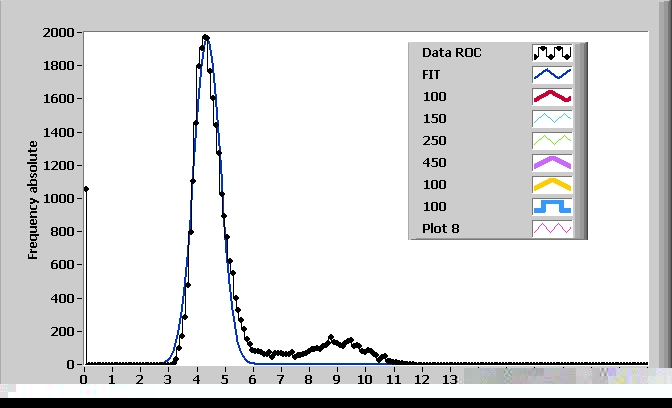Click the "Frequency absolute" Y-axis label

click(32, 198)
